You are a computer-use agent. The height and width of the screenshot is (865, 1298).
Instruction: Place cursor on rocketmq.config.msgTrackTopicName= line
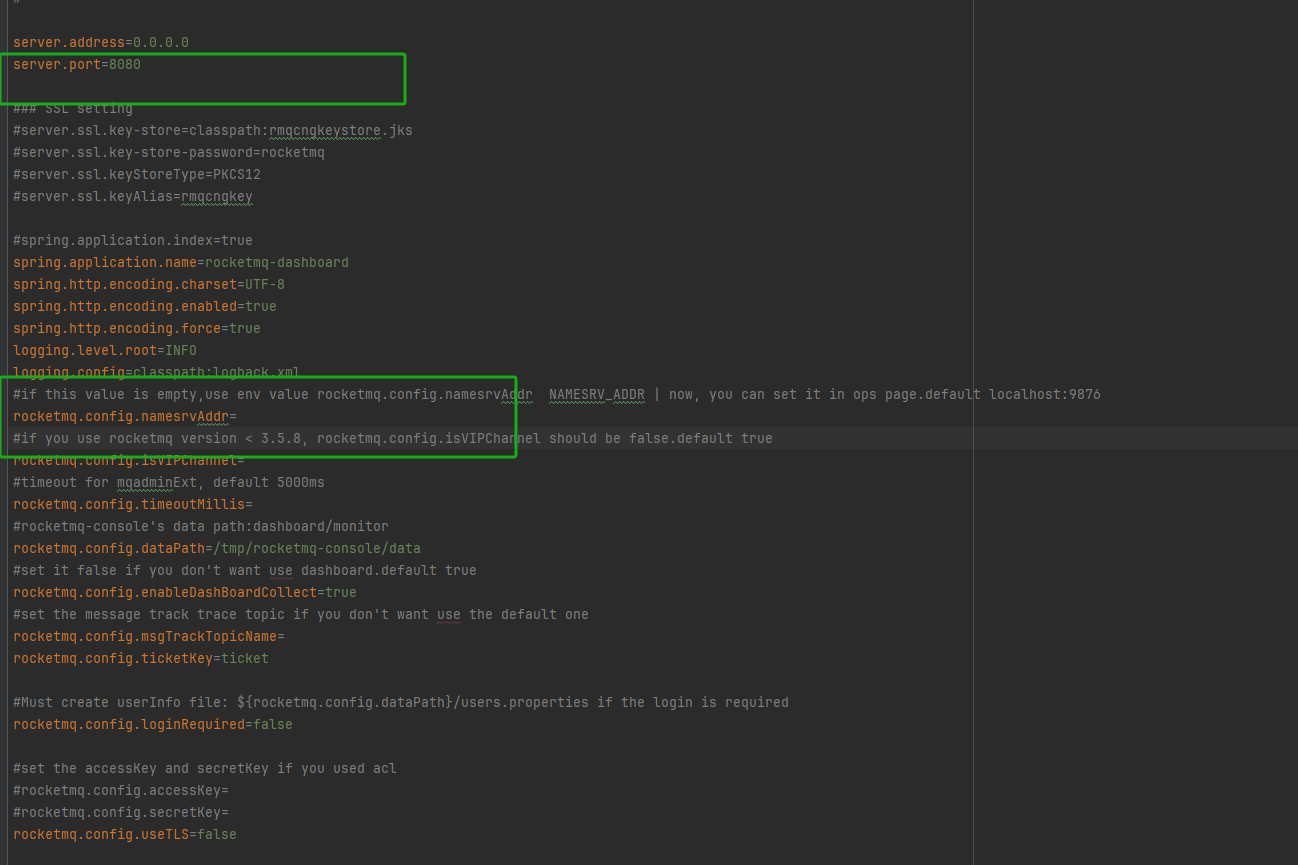[x=149, y=637]
